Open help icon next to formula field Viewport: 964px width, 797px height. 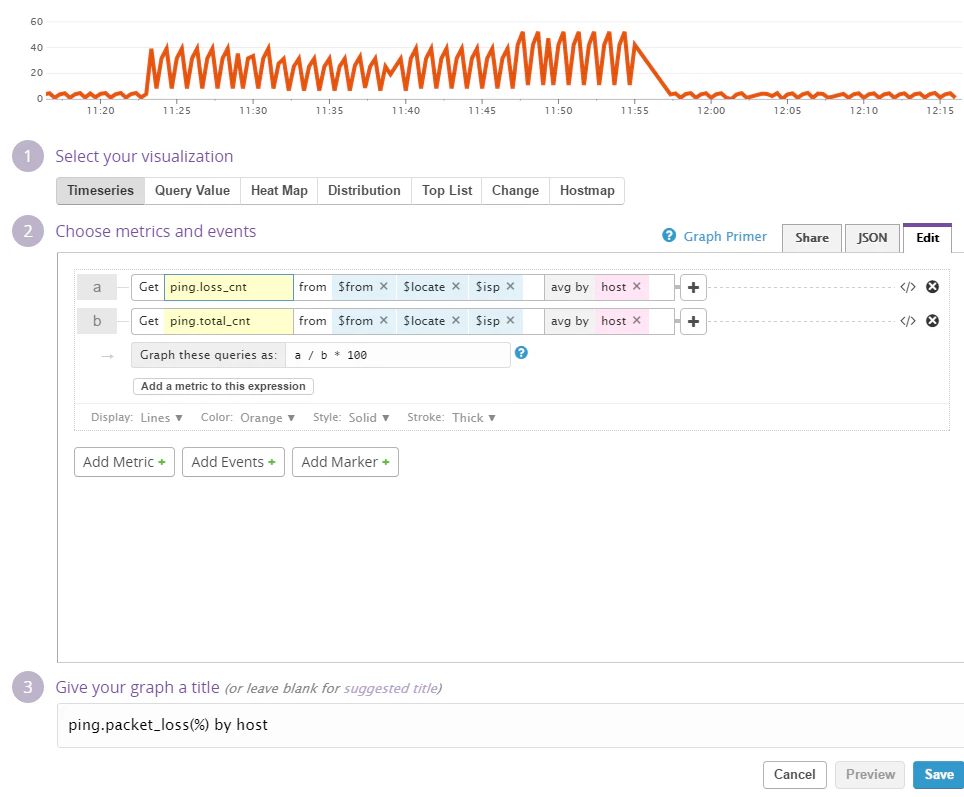tap(521, 353)
